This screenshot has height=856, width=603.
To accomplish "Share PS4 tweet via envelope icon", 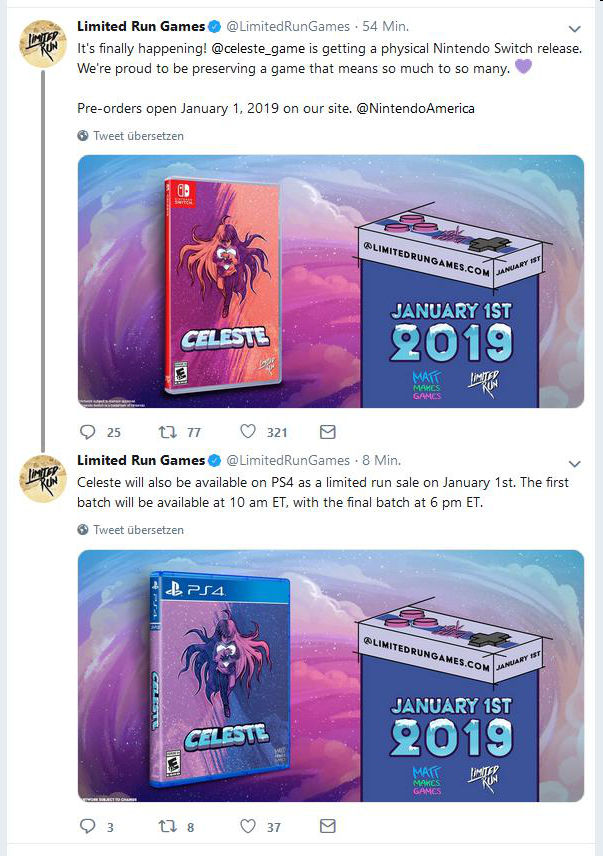I will point(327,827).
